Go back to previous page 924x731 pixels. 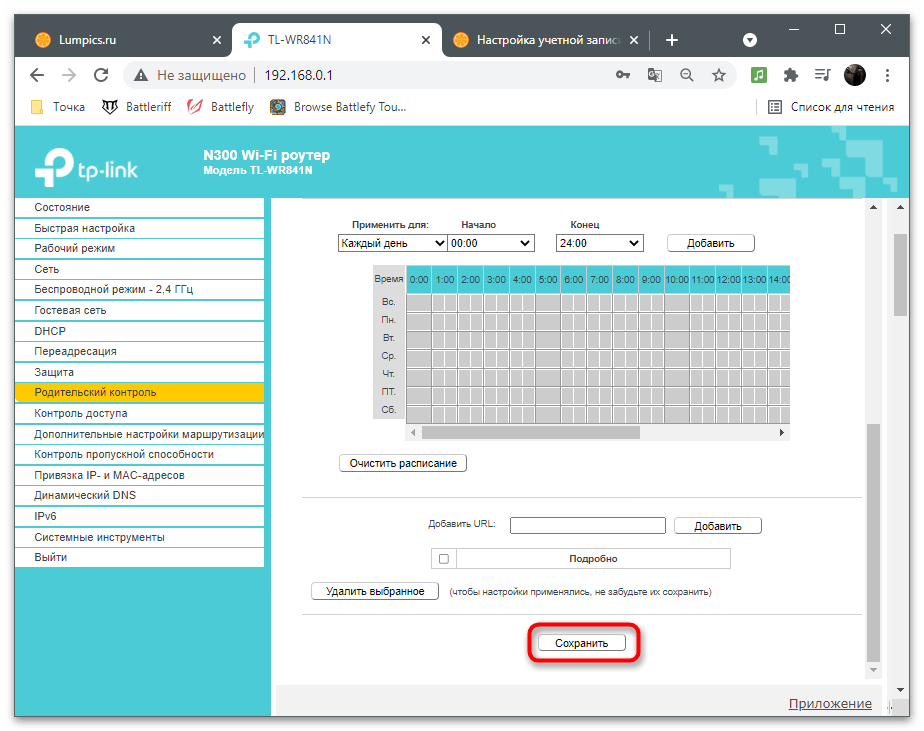37,75
